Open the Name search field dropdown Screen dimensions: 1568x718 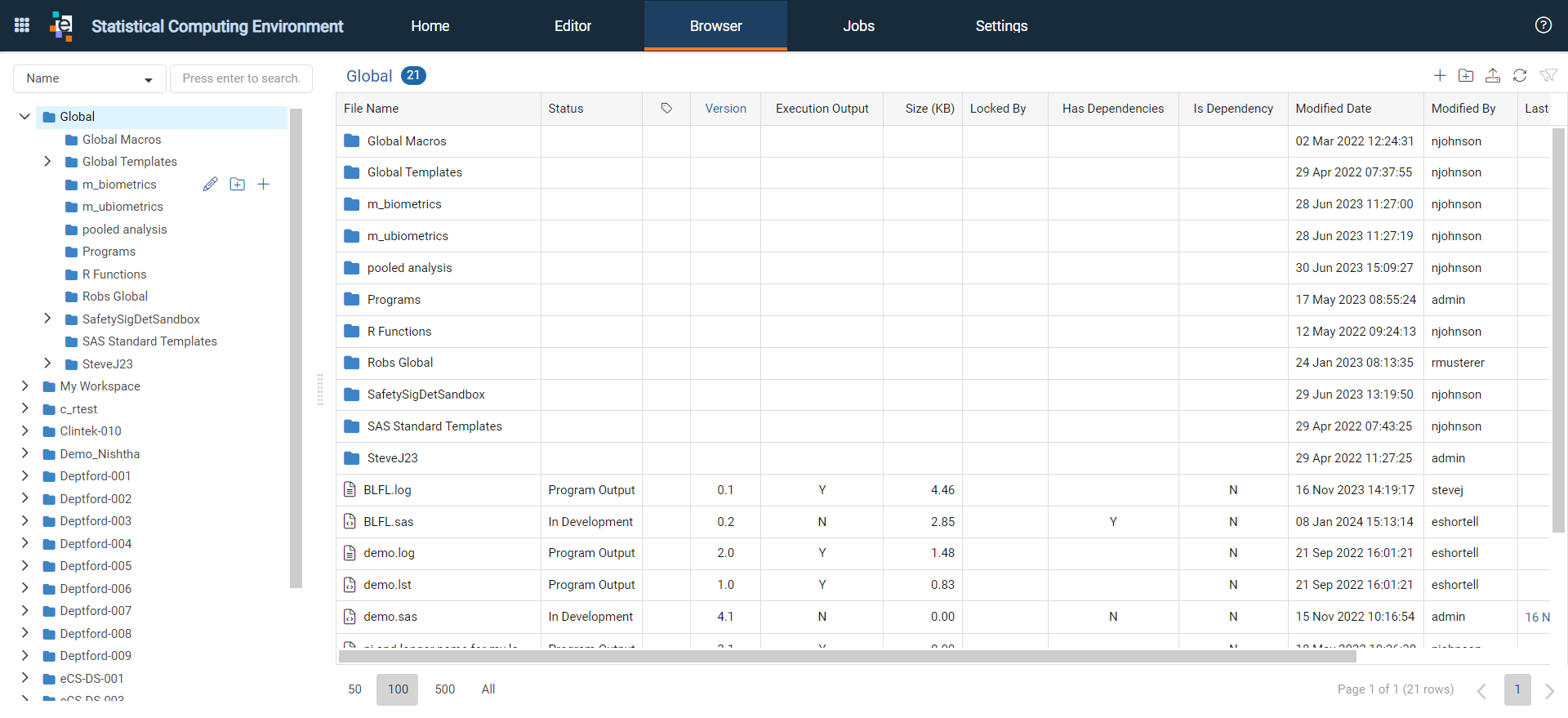click(x=90, y=78)
